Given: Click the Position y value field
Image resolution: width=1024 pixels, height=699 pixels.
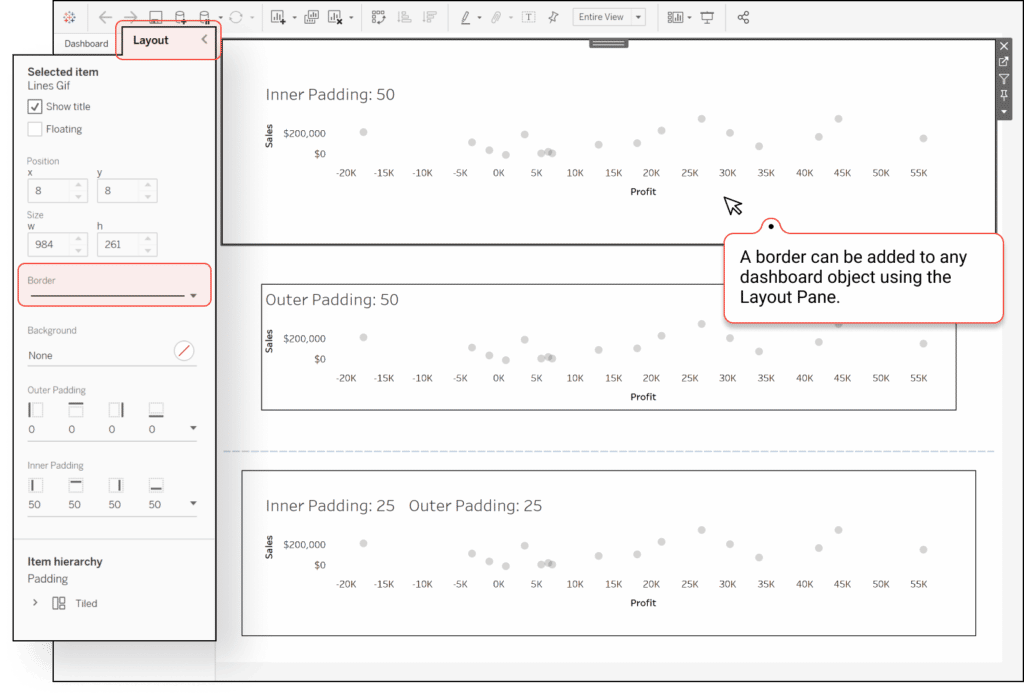Looking at the screenshot, I should [118, 191].
